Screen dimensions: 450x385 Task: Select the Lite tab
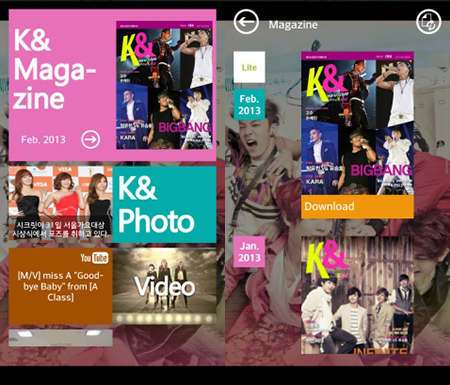point(249,67)
